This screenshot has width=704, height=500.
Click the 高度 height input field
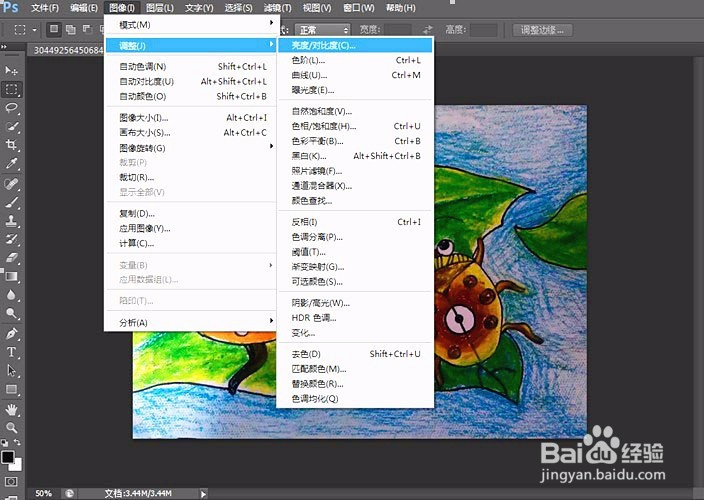click(484, 30)
